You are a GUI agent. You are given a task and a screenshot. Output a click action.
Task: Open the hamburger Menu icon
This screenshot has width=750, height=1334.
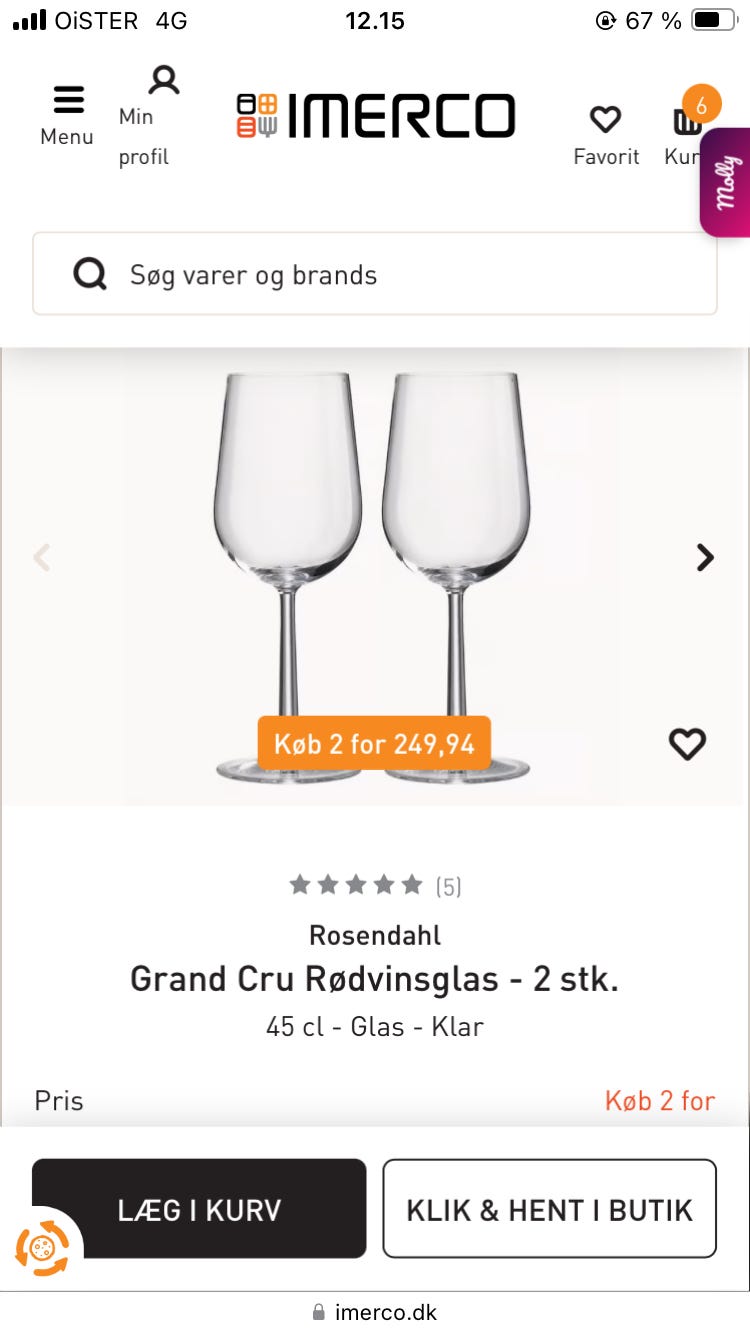(x=67, y=101)
